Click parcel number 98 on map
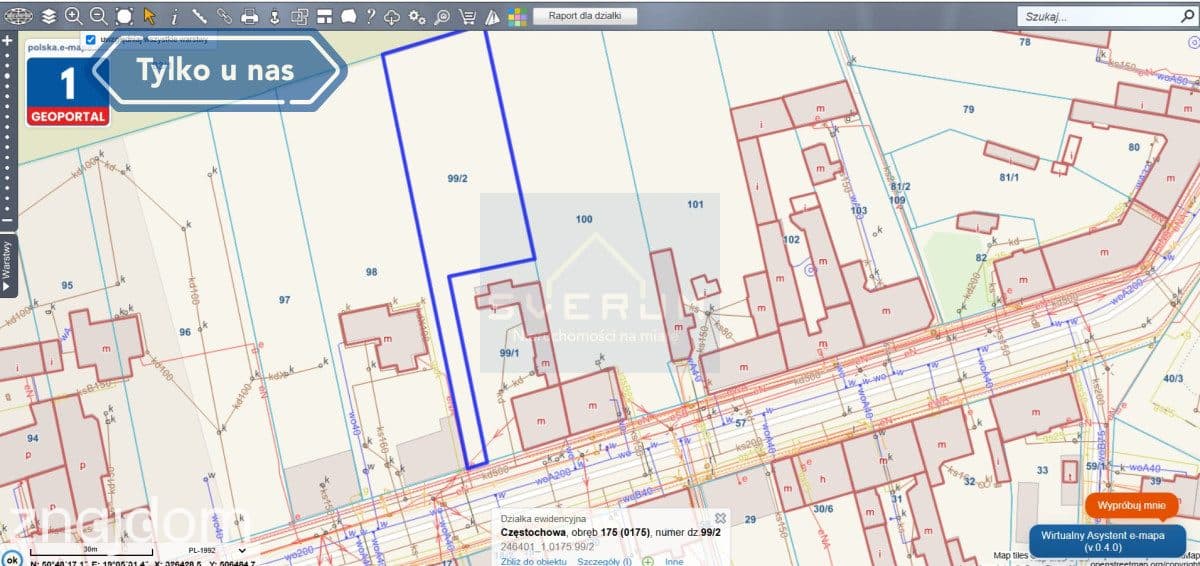 (x=372, y=272)
